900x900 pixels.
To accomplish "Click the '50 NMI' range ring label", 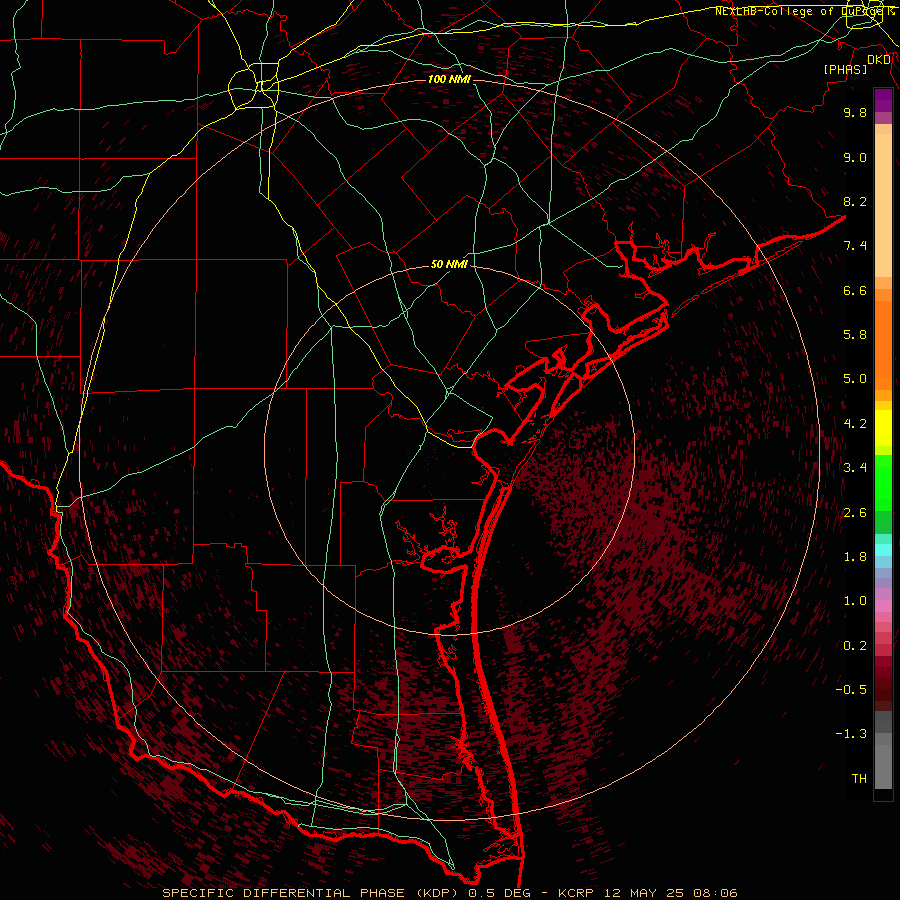I will click(449, 265).
